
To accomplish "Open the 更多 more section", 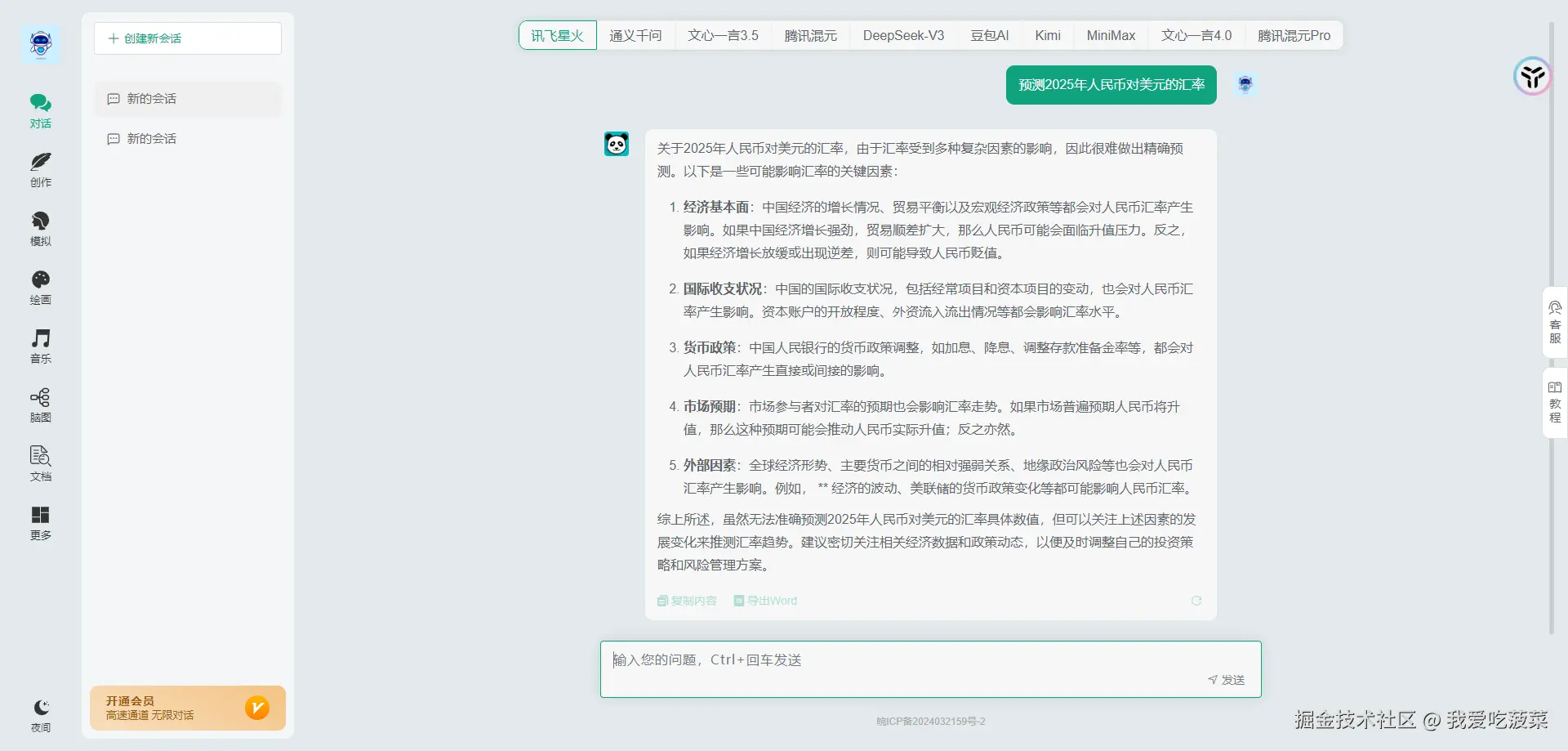I will tap(41, 523).
